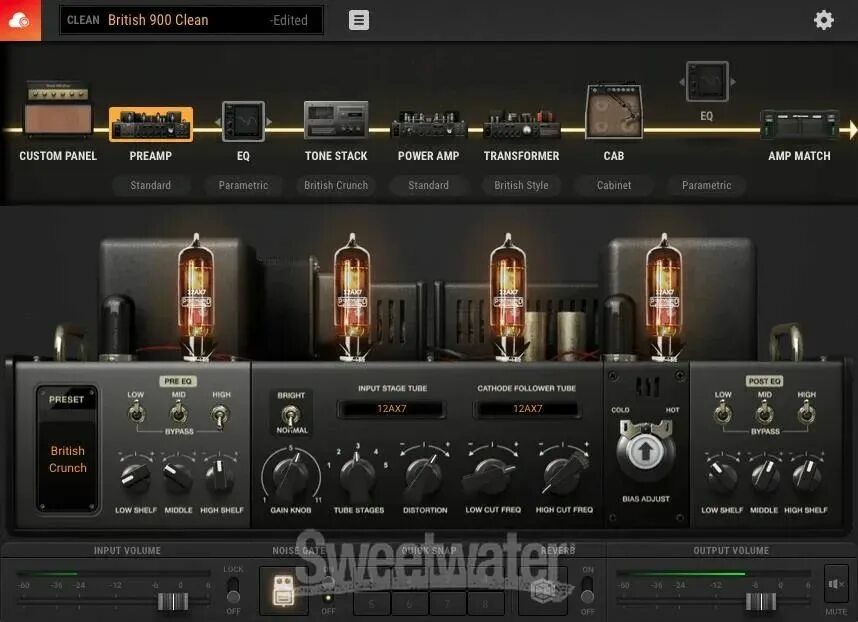This screenshot has height=622, width=858.
Task: Click the right arrow beside post-cab EQ
Action: [733, 82]
